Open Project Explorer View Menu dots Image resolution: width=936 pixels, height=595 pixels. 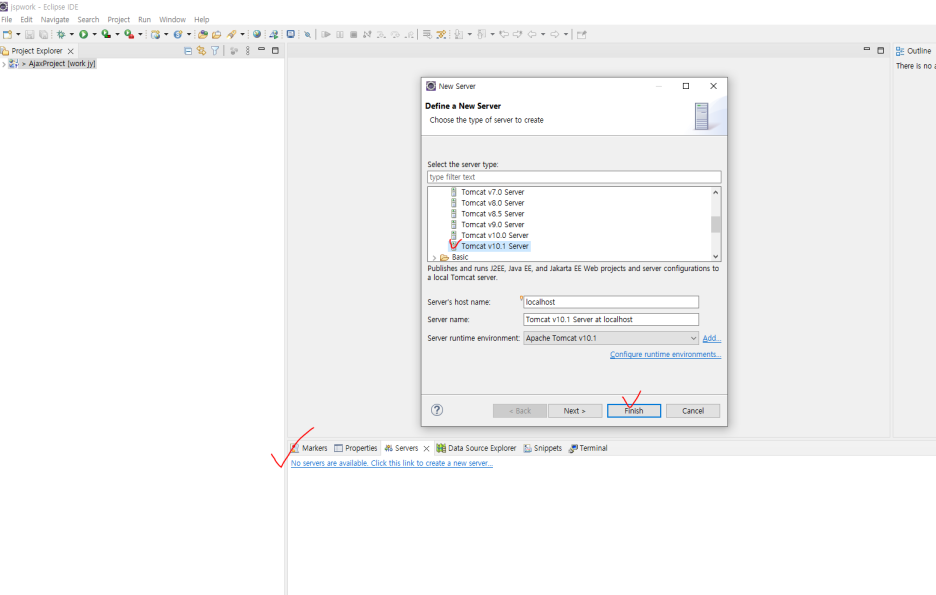[x=248, y=51]
